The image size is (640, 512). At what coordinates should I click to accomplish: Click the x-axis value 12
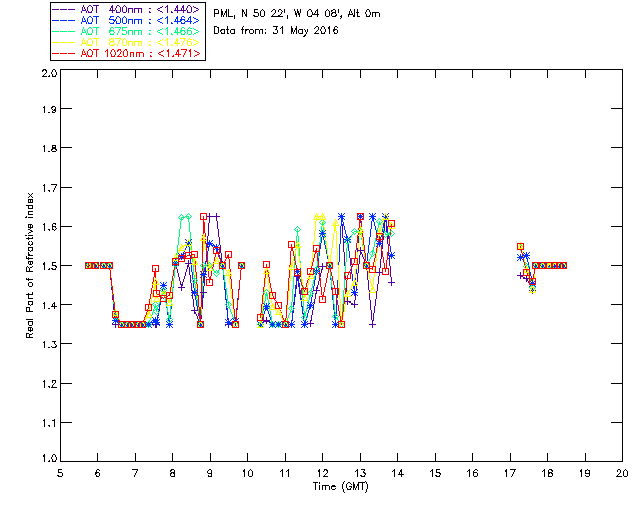pos(322,473)
